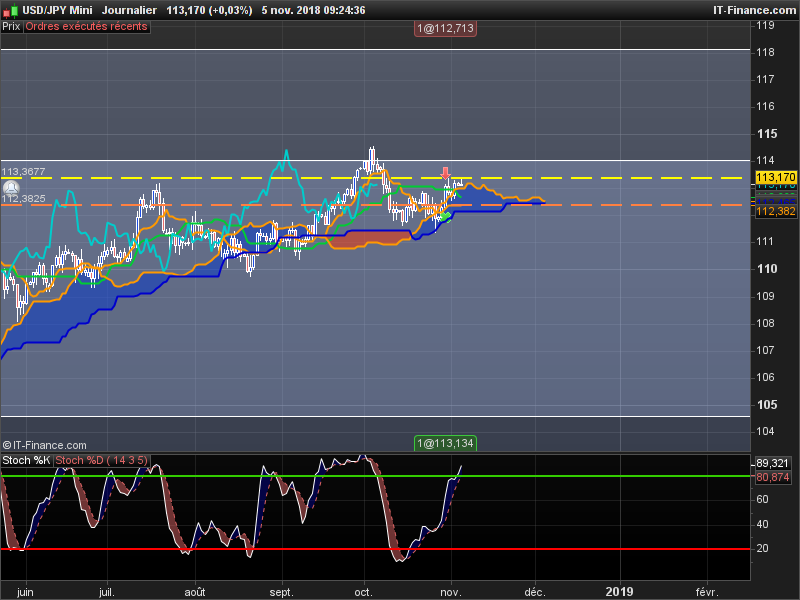Click the USD/JPY Mini instrument title
Image resolution: width=800 pixels, height=600 pixels.
(57, 10)
